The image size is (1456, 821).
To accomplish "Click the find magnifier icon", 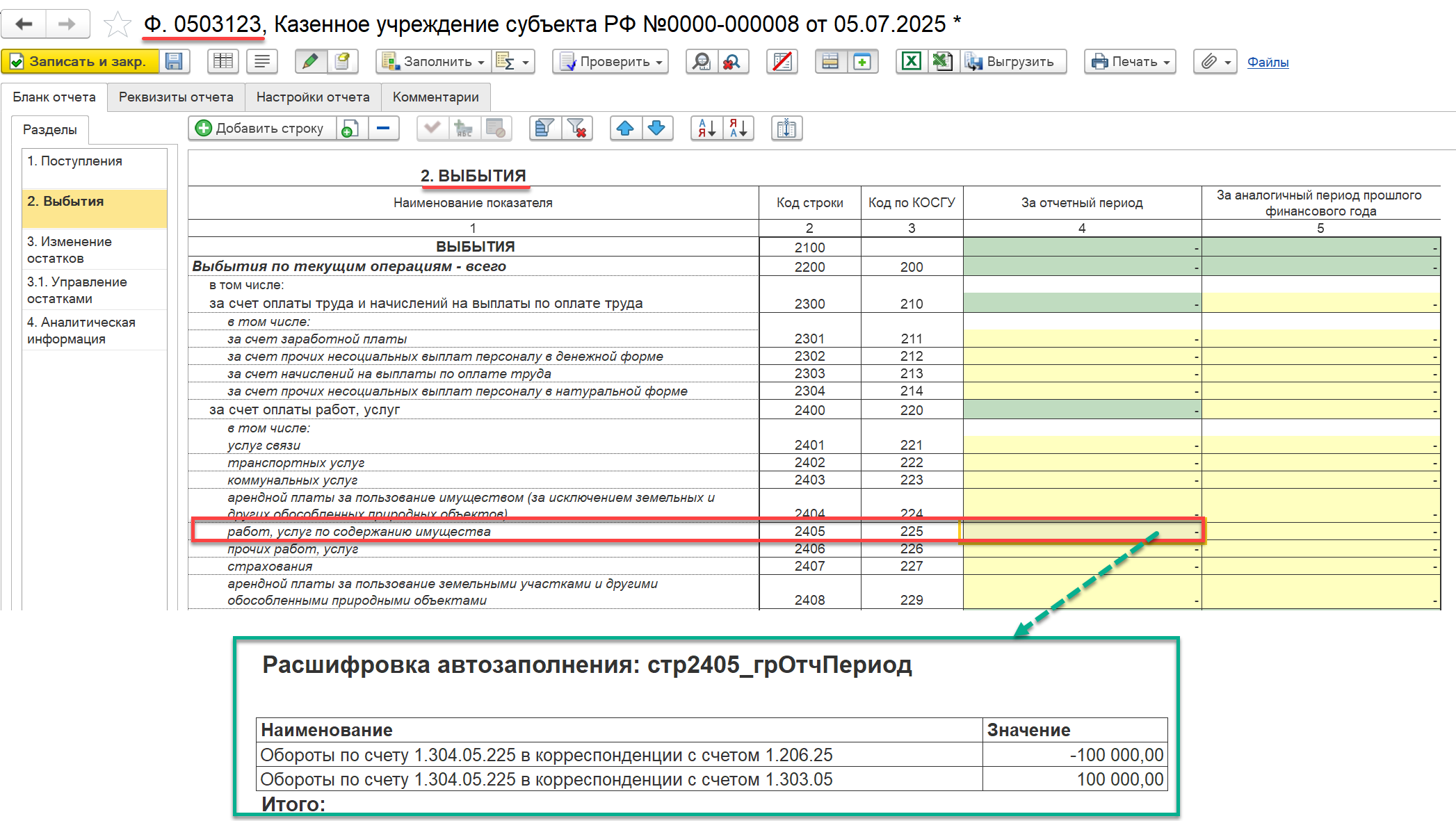I will 702,61.
